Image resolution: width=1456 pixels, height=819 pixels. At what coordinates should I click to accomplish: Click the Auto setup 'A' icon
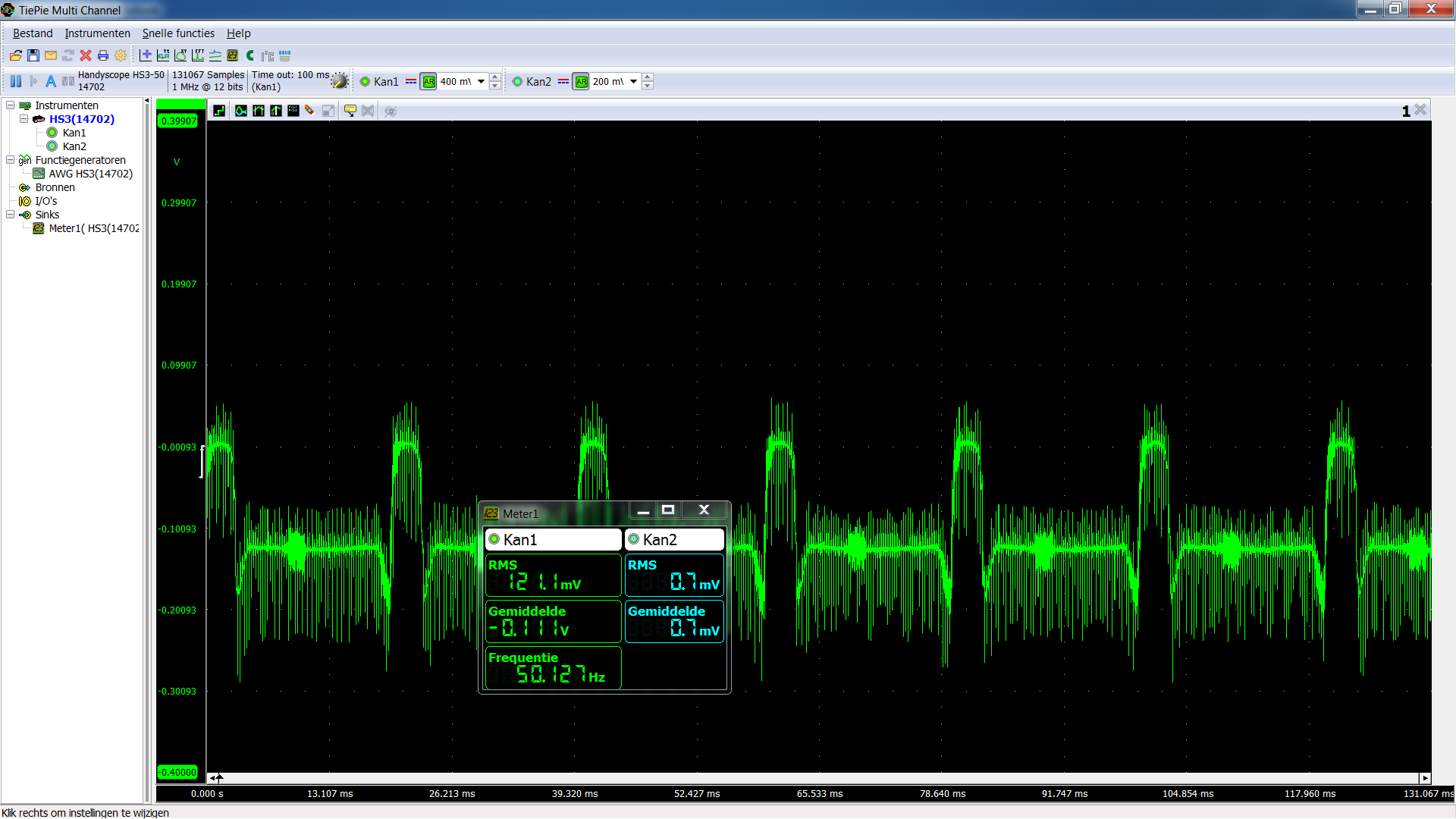51,81
